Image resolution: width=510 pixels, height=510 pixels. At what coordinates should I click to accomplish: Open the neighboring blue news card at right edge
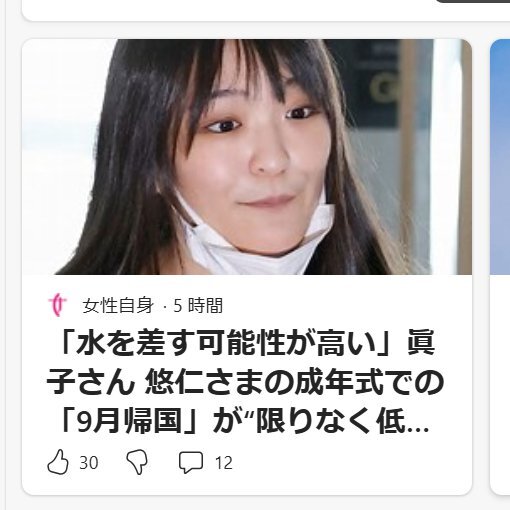tap(500, 267)
